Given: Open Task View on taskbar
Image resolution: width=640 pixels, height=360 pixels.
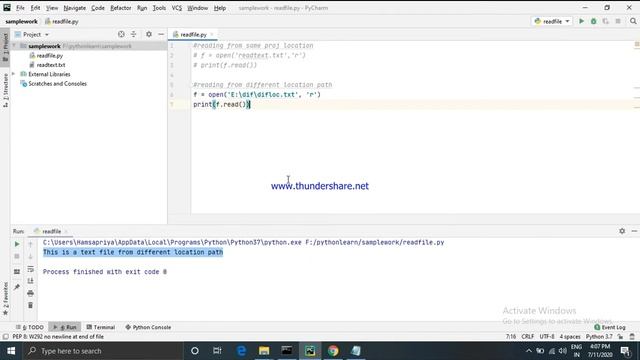Looking at the screenshot, I should 217,351.
